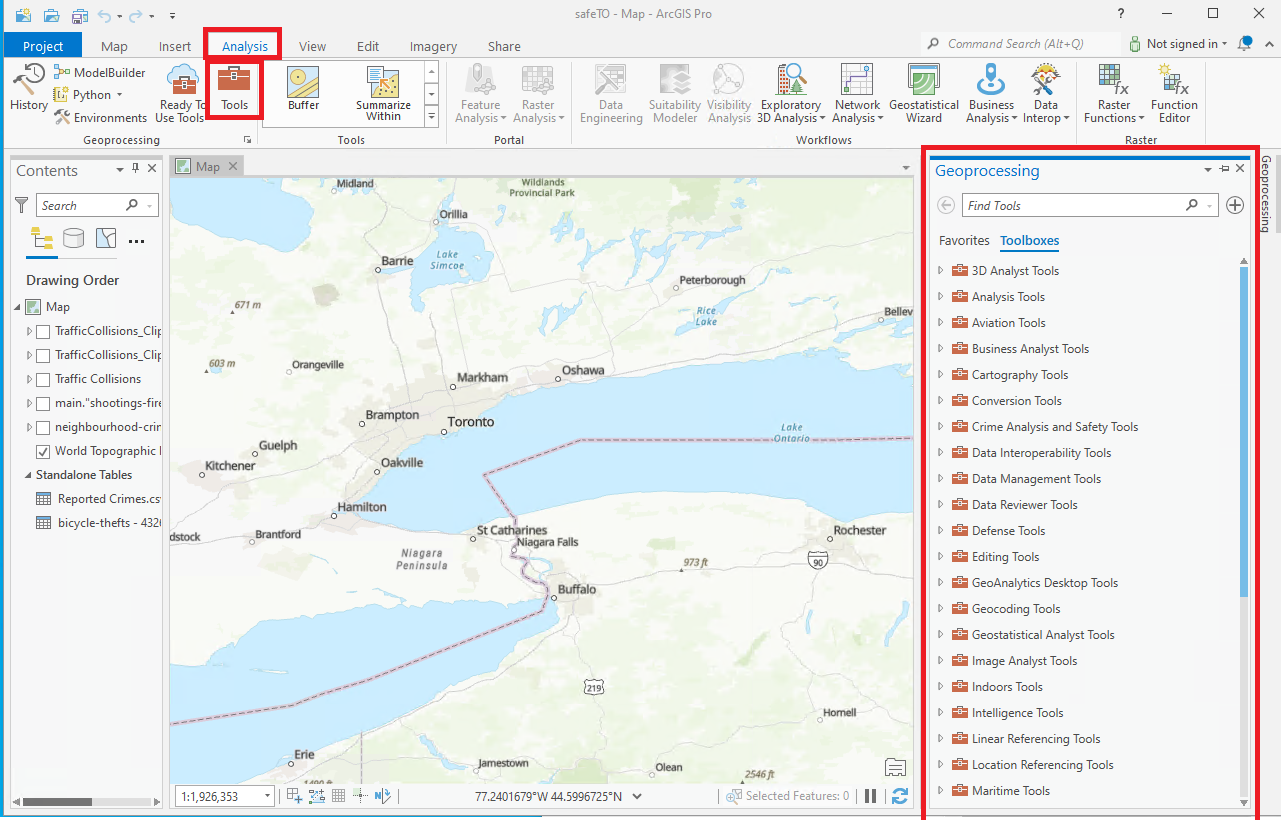
Task: Click the Tools toolbox button
Action: 234,89
